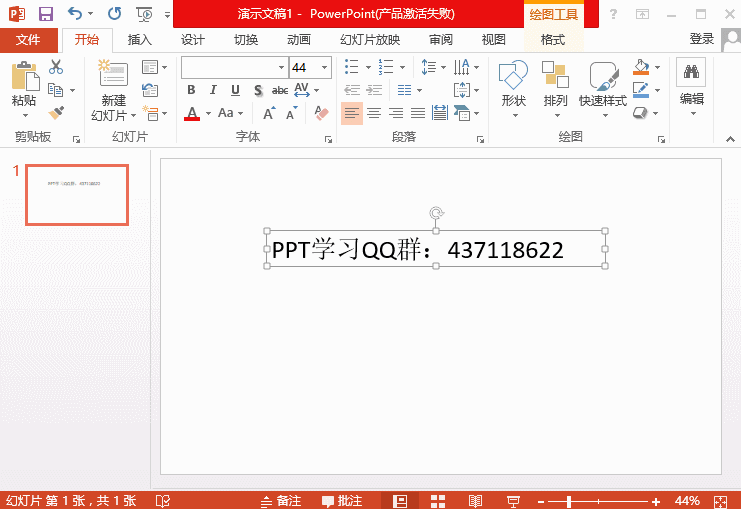The width and height of the screenshot is (741, 509).
Task: Click the 备注 (Notes) button in status bar
Action: click(x=280, y=500)
